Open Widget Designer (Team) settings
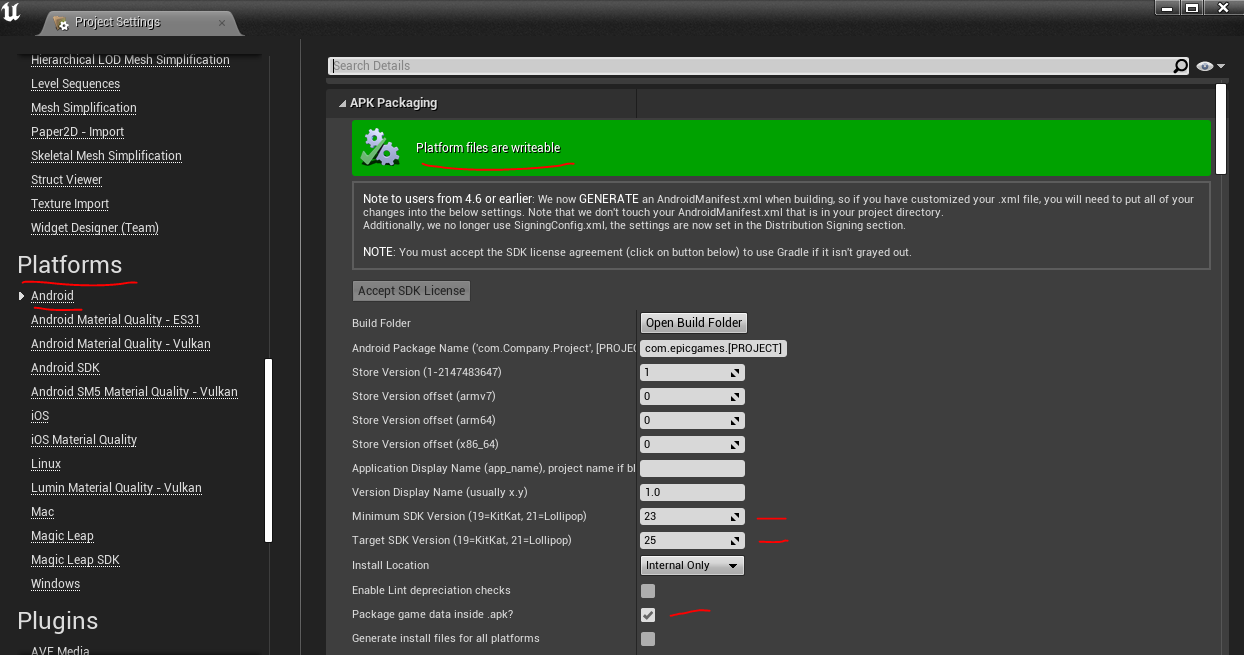The image size is (1244, 655). click(x=95, y=228)
